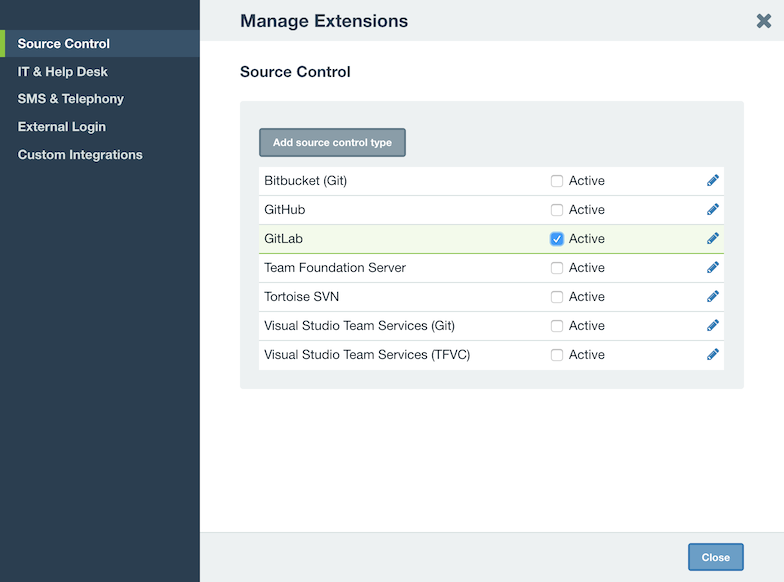Check the GitHub Active checkbox

(556, 210)
